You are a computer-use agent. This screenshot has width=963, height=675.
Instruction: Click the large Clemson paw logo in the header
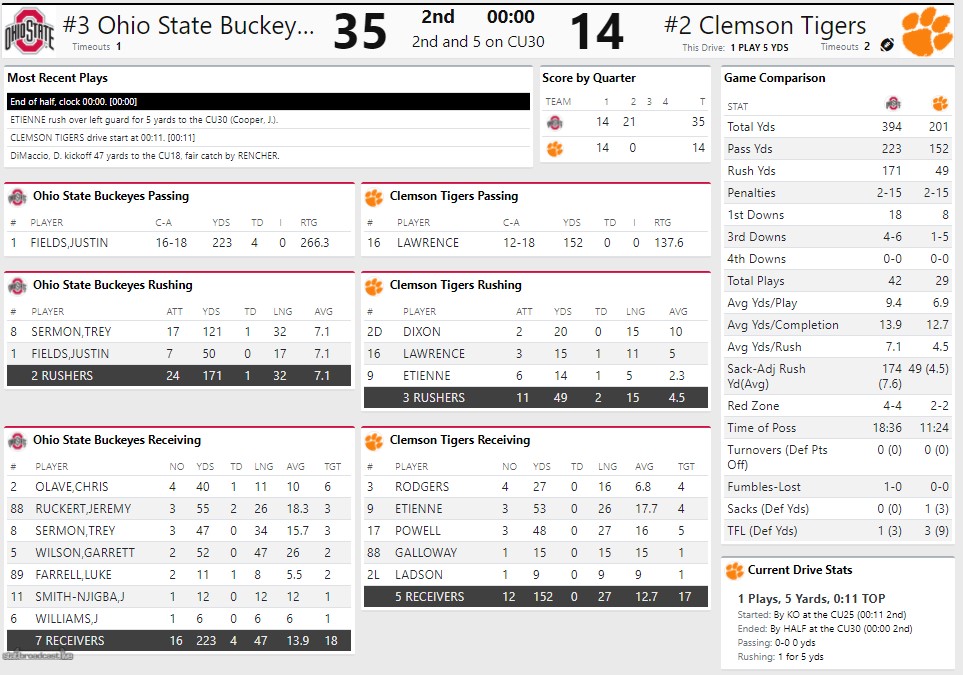coord(926,32)
